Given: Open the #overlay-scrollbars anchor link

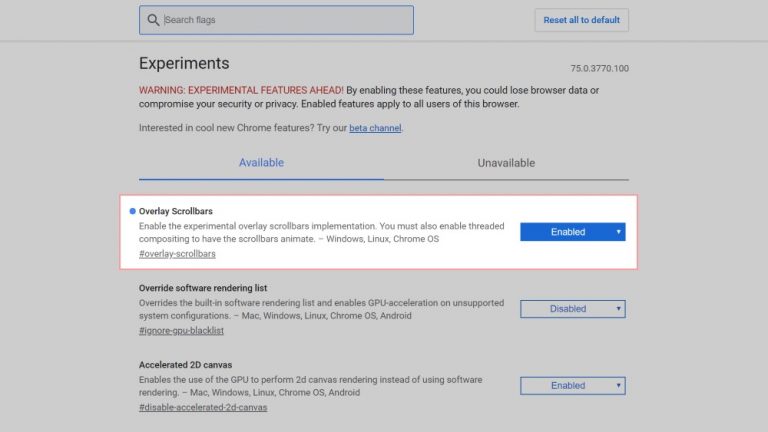Looking at the screenshot, I should [x=177, y=254].
